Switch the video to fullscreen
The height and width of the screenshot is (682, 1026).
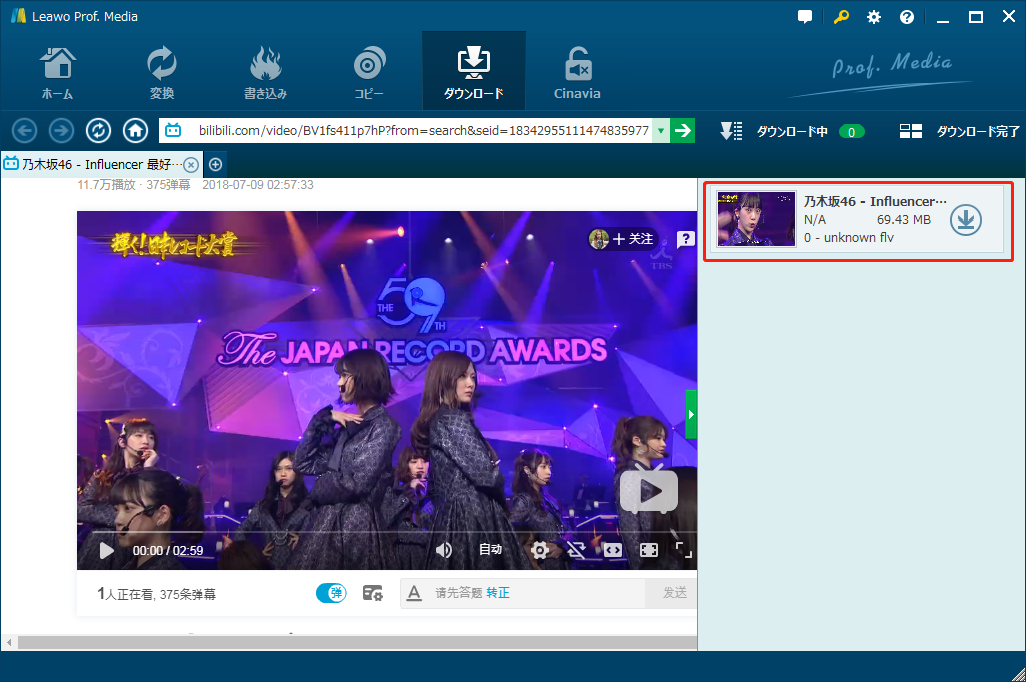[x=684, y=550]
